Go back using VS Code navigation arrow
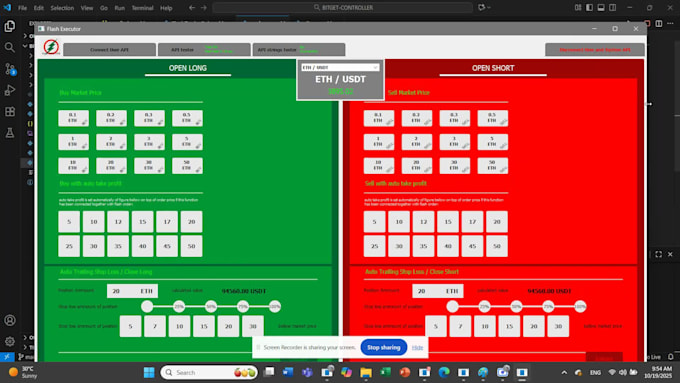This screenshot has height=383, width=680. [192, 7]
